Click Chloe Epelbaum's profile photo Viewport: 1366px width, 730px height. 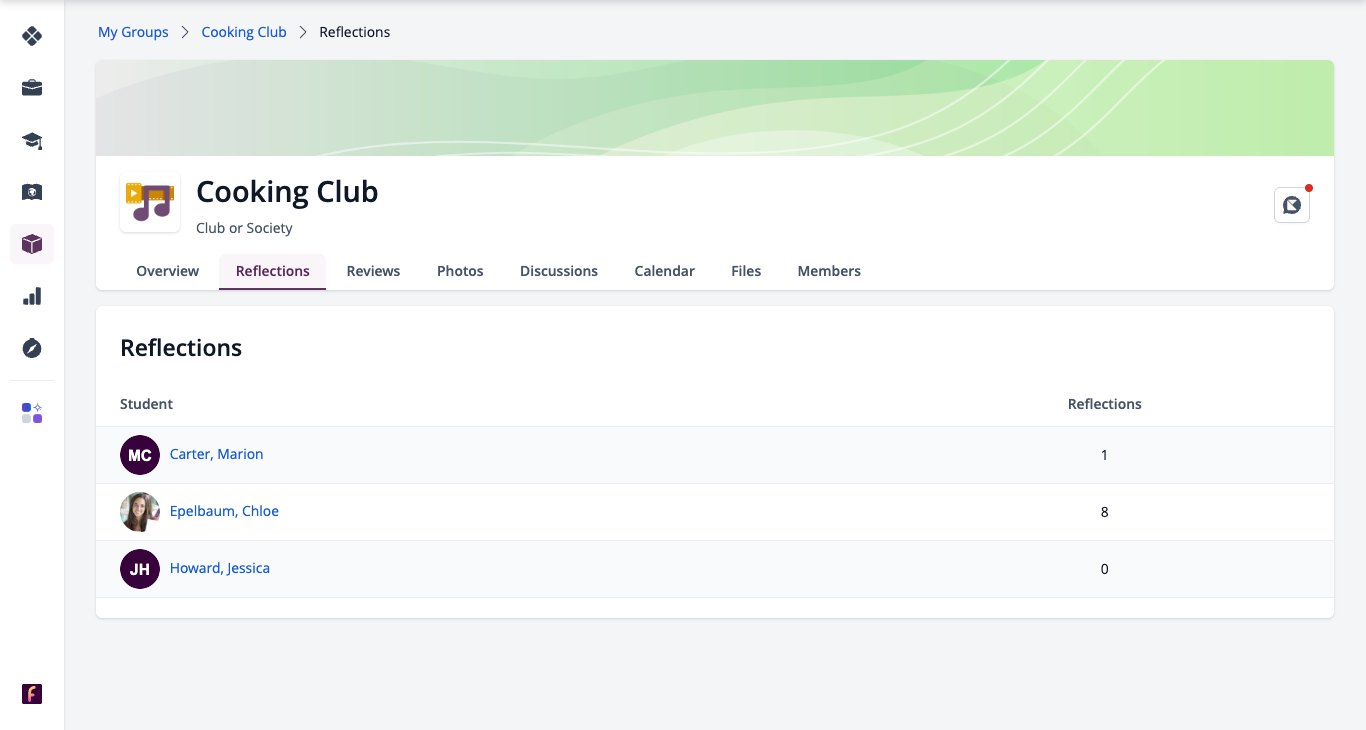click(x=140, y=512)
